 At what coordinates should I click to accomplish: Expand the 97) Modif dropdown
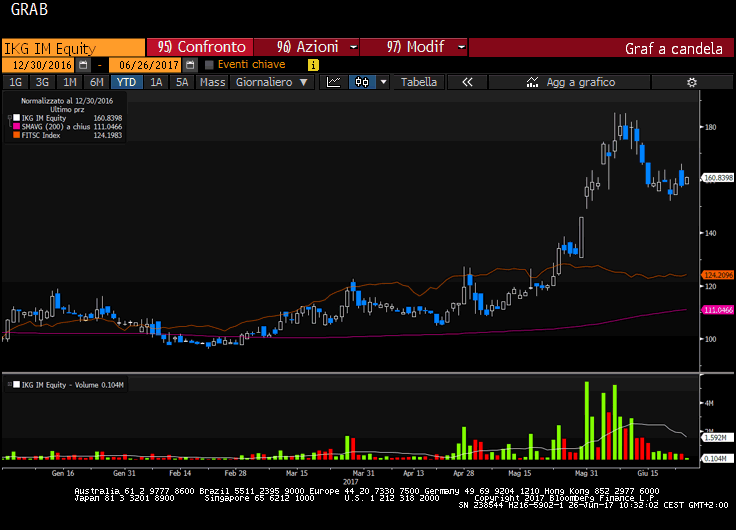coord(413,47)
